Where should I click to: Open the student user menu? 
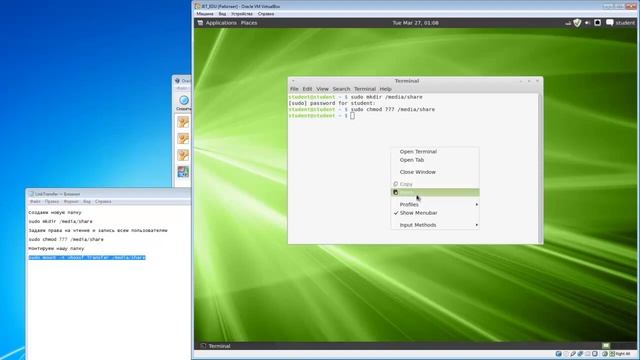pos(620,23)
